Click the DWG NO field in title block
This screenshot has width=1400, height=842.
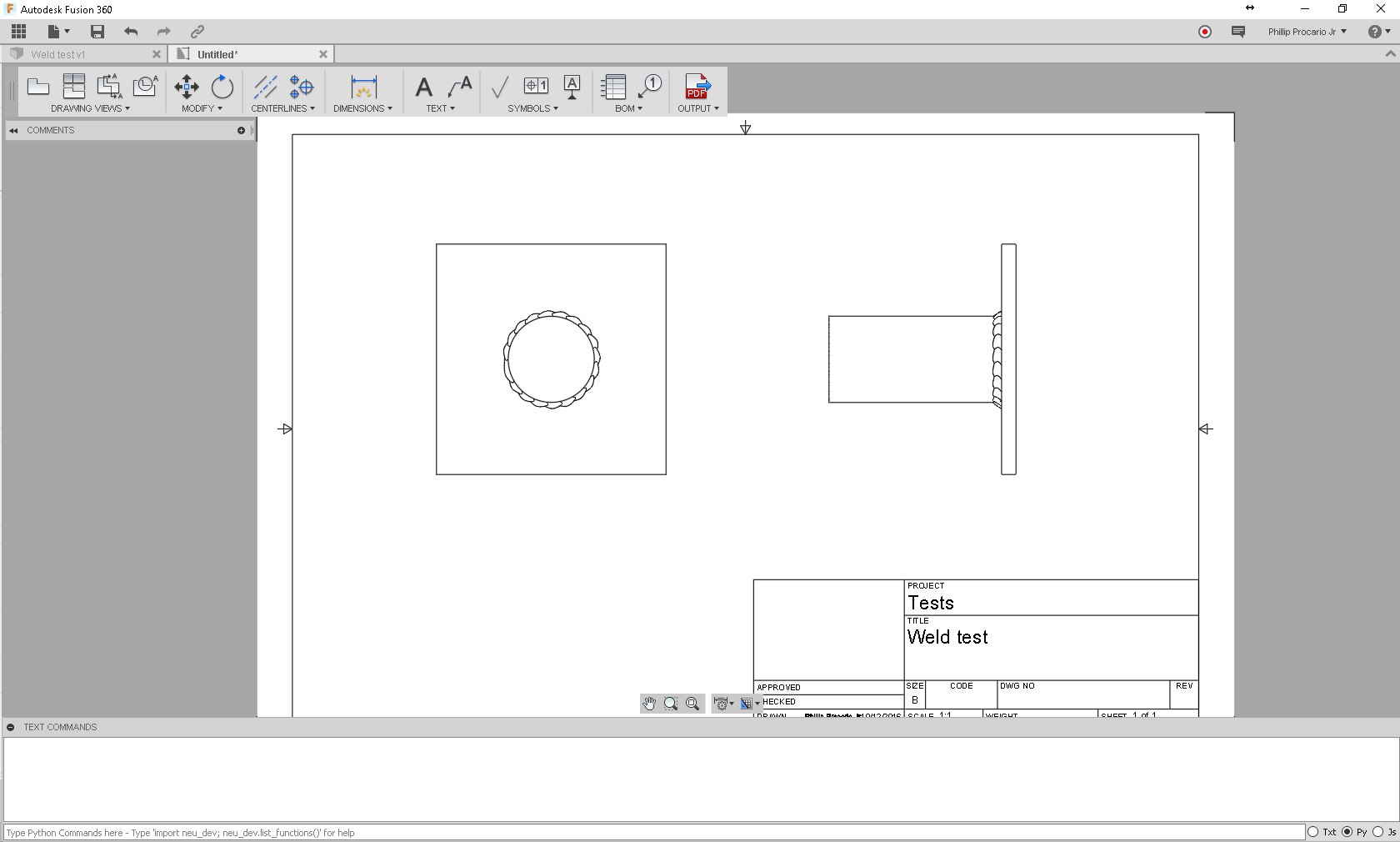[x=1083, y=694]
